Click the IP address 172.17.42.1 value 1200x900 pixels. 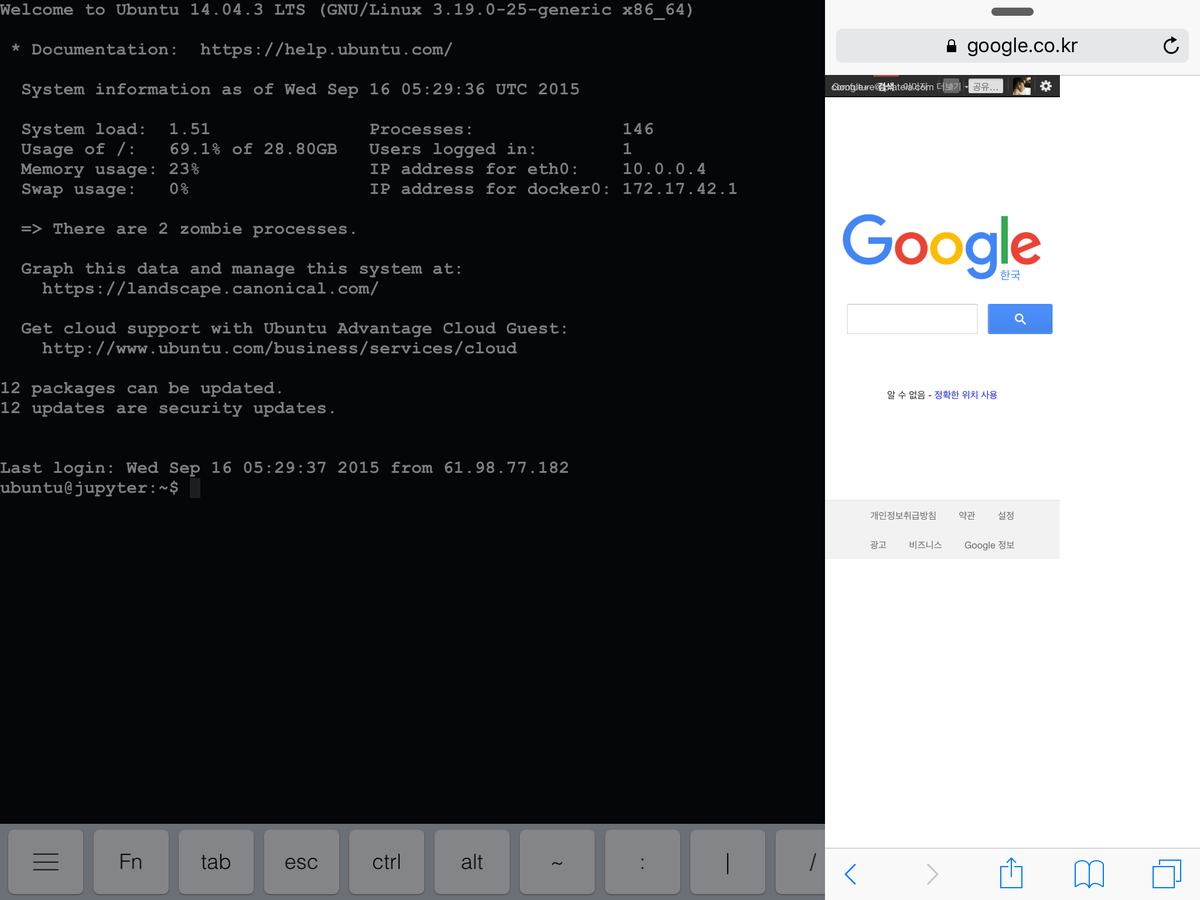pos(680,189)
